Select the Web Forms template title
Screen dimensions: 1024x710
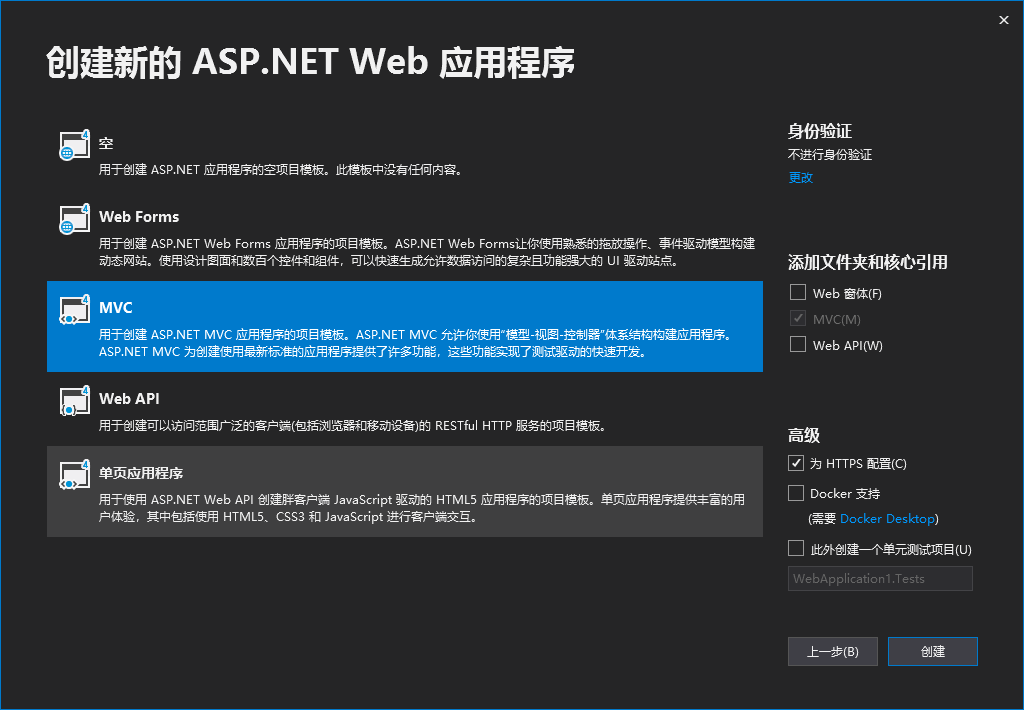[139, 217]
